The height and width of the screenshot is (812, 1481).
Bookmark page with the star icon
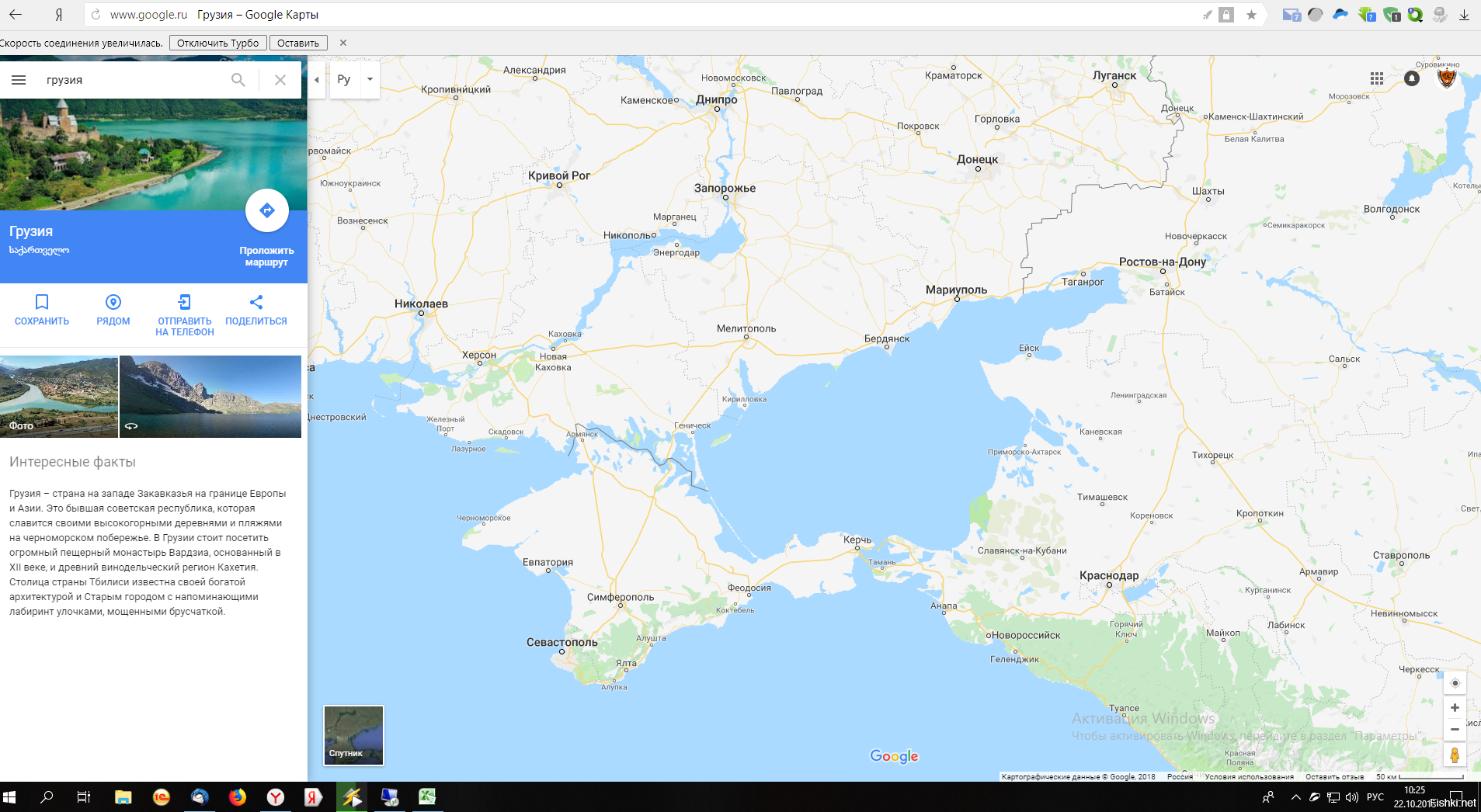tap(1251, 15)
